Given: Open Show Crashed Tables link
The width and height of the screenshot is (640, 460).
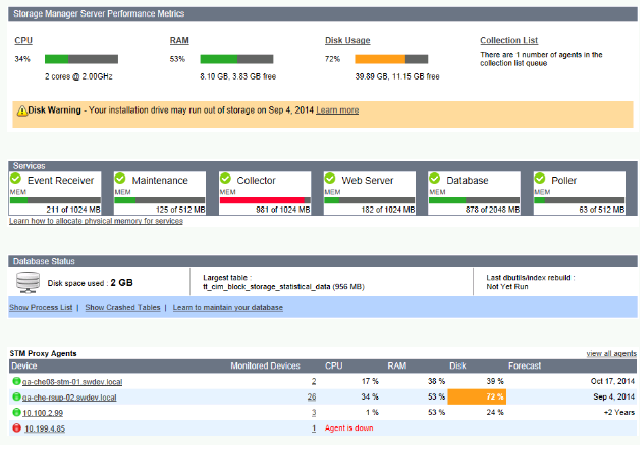Looking at the screenshot, I should tap(122, 307).
